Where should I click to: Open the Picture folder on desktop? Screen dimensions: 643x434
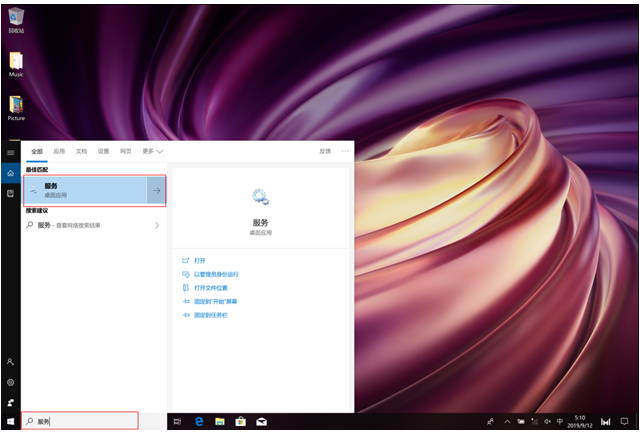[16, 105]
